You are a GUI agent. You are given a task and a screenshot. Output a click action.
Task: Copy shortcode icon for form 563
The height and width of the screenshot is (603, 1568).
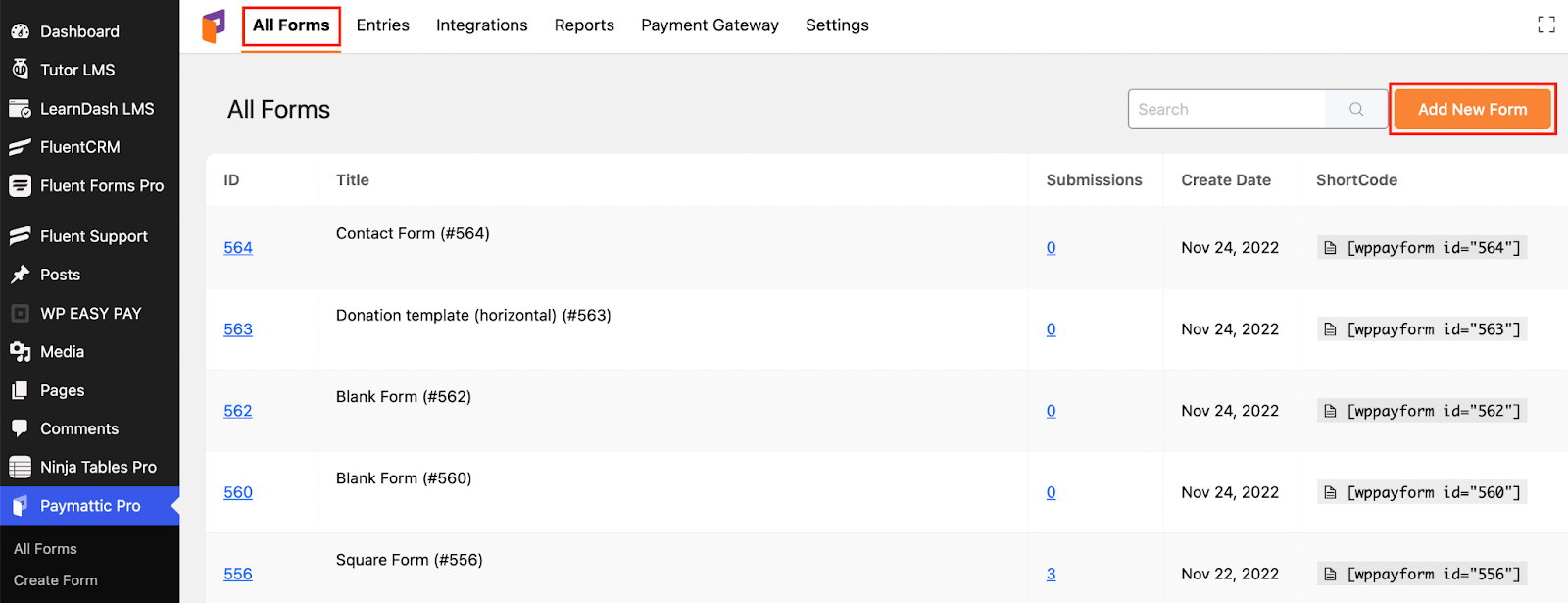pyautogui.click(x=1330, y=329)
